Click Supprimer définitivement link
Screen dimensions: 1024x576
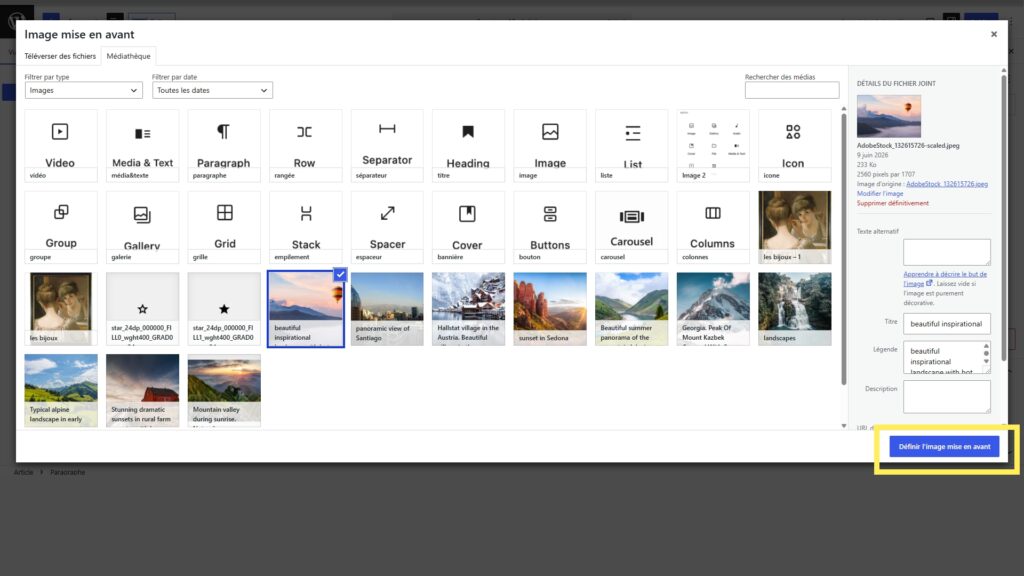pos(893,203)
